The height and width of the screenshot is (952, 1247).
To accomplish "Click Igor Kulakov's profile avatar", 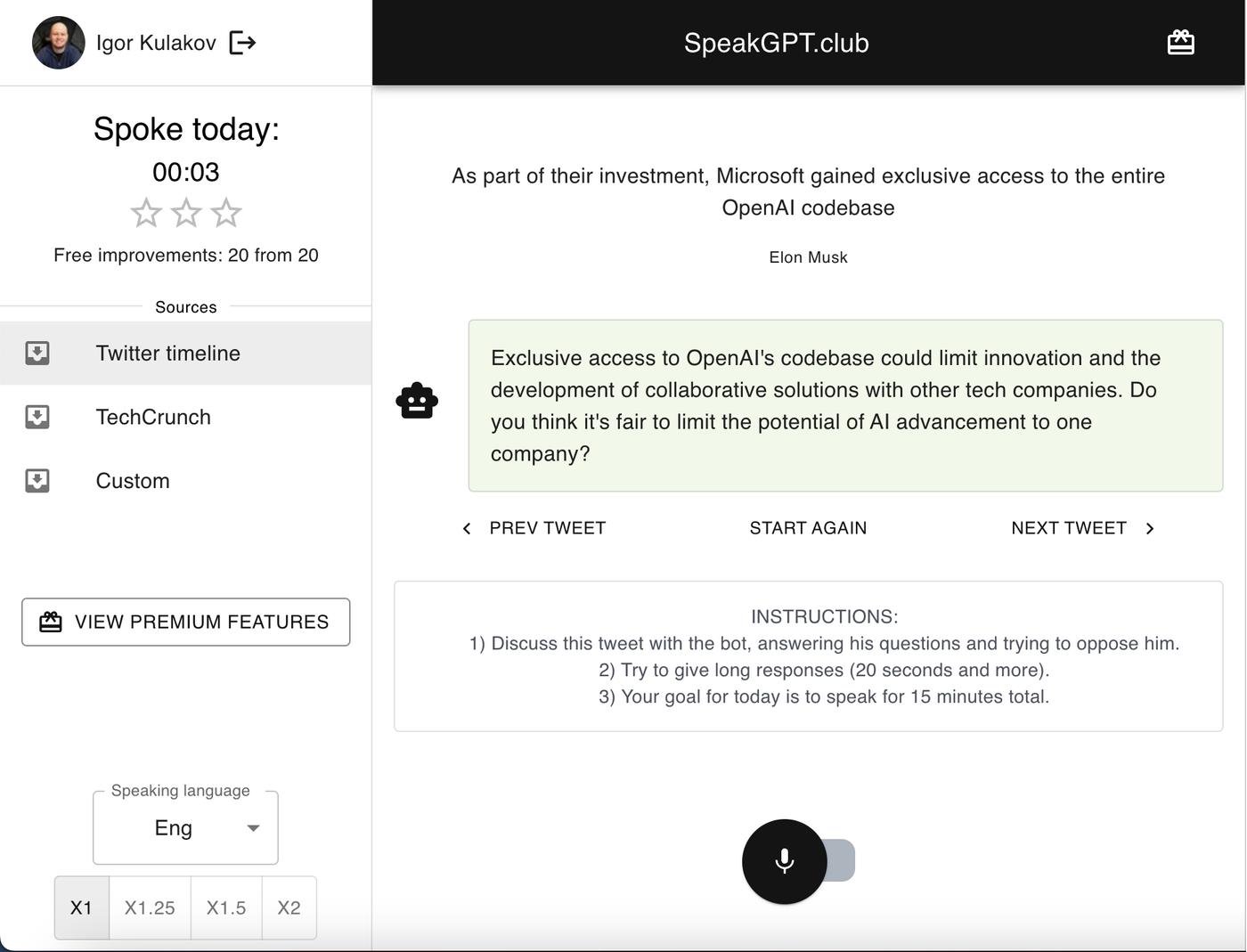I will point(59,43).
